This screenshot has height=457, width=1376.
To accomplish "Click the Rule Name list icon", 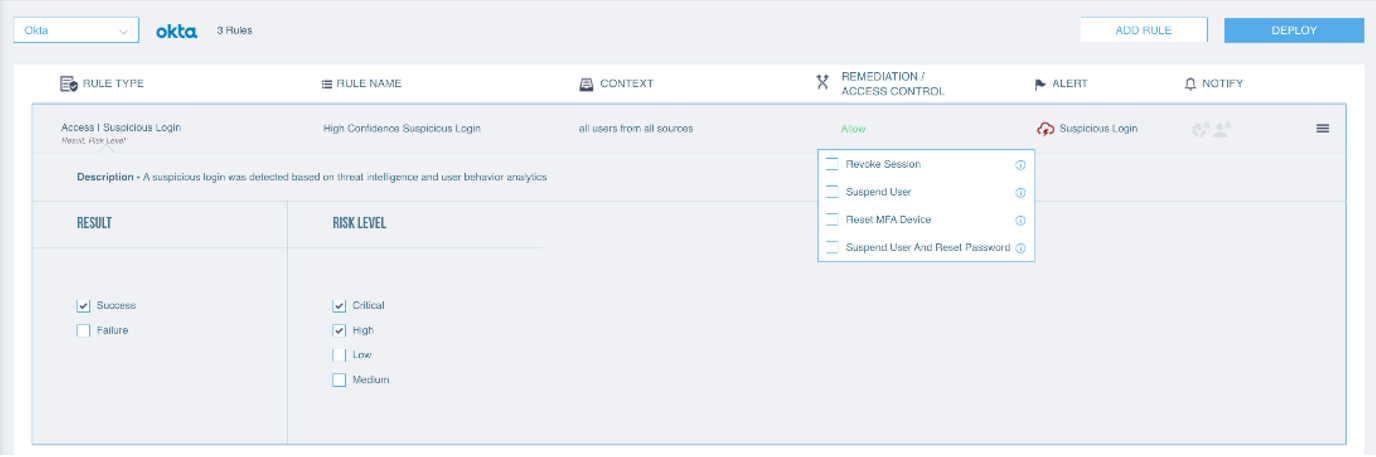I will point(326,84).
